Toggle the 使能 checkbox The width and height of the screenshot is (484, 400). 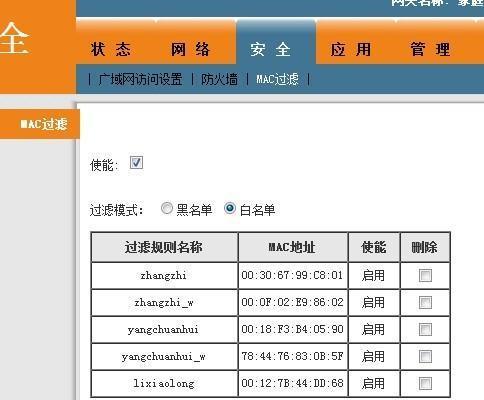pos(136,163)
